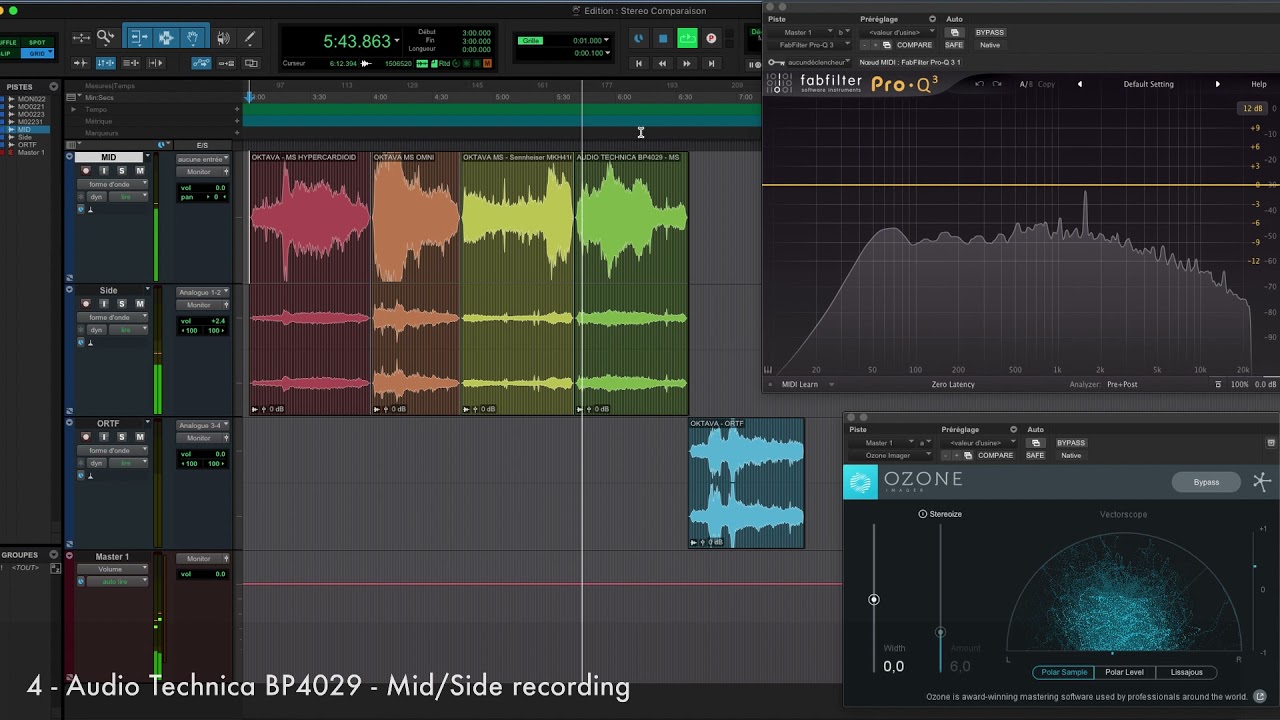Click redo arrow in FabFilter Pro-Q 3
This screenshot has width=1280, height=720.
coord(997,84)
